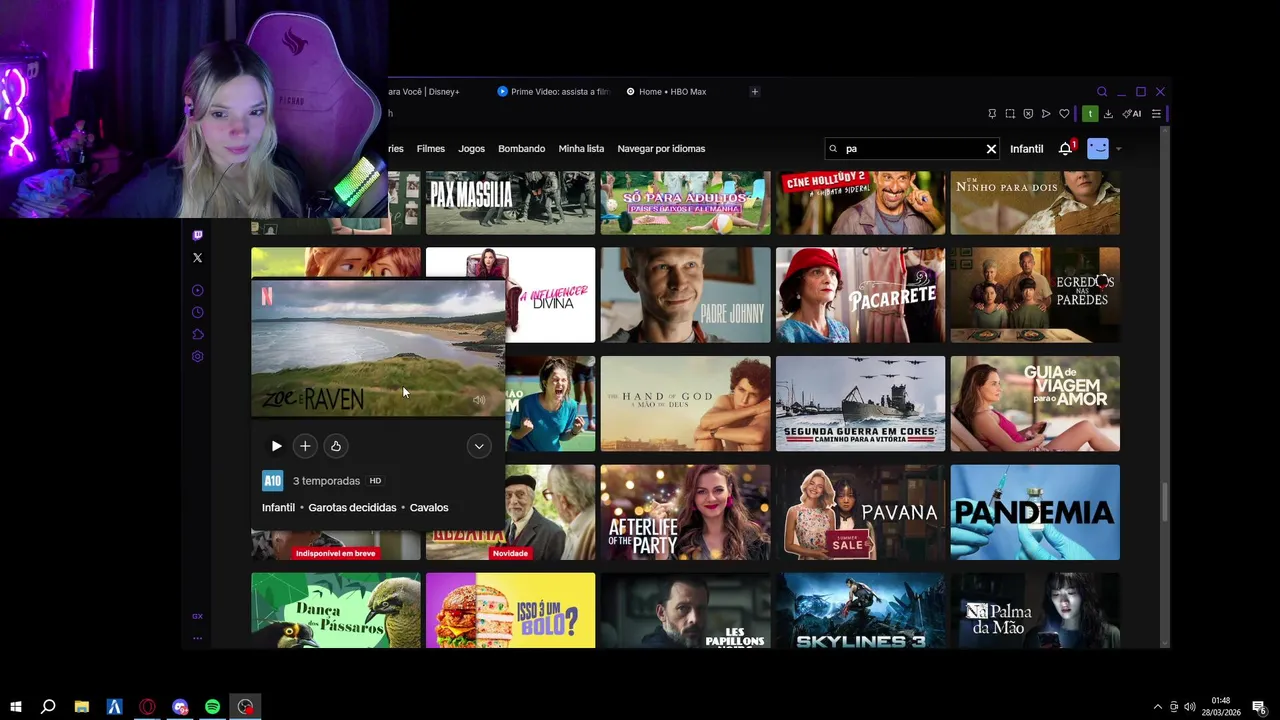Open Twitch from the Opera GX sidebar
The image size is (1280, 720).
click(x=197, y=236)
